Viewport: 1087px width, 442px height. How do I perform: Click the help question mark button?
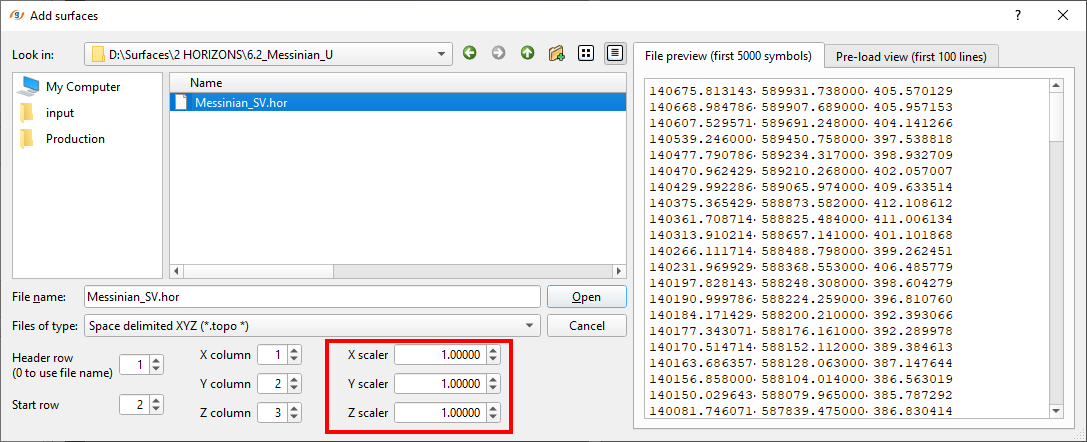1018,16
